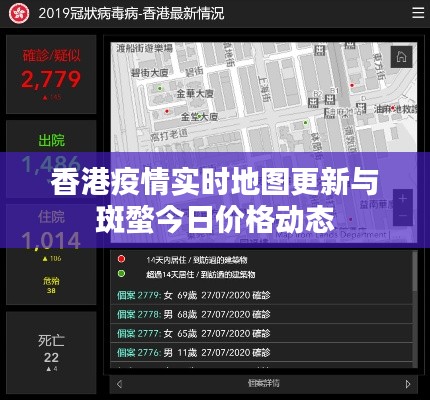
Task: Click green marker on 金堂大廈 label
Action: [199, 116]
